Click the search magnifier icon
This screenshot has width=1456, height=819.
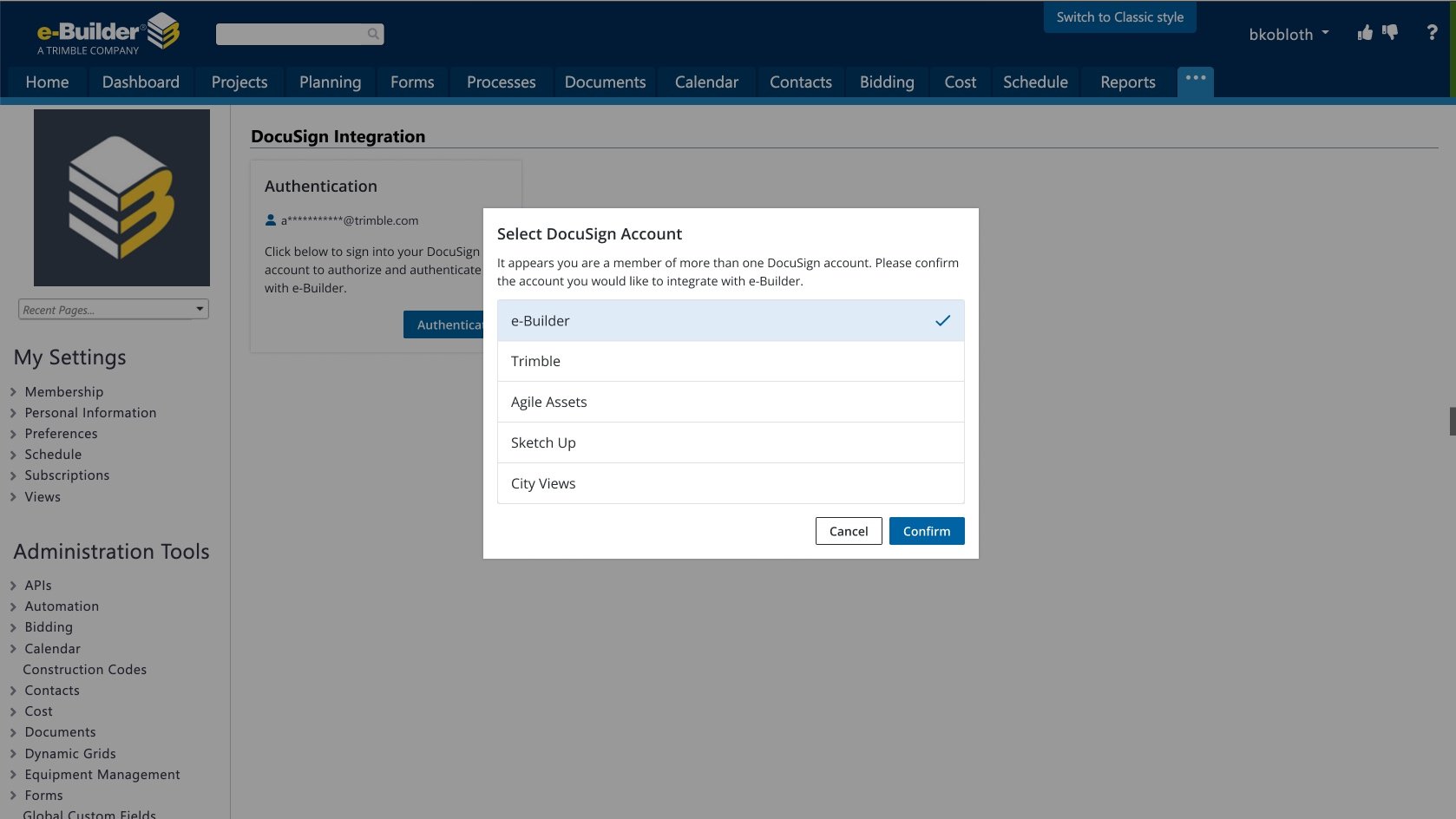click(x=373, y=34)
